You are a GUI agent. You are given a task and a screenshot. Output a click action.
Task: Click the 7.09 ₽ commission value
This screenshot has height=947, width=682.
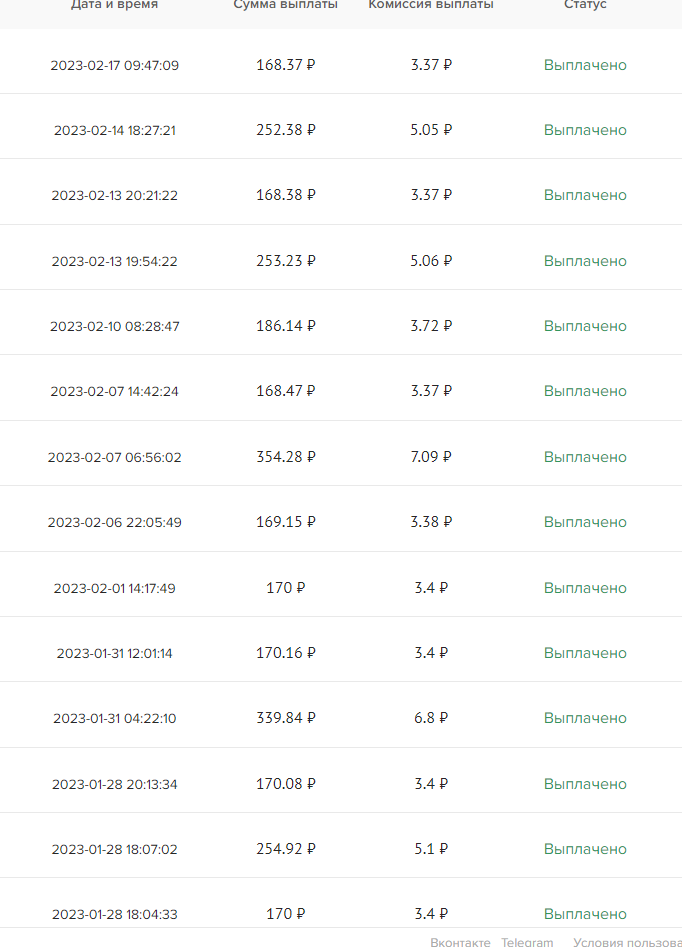(431, 457)
